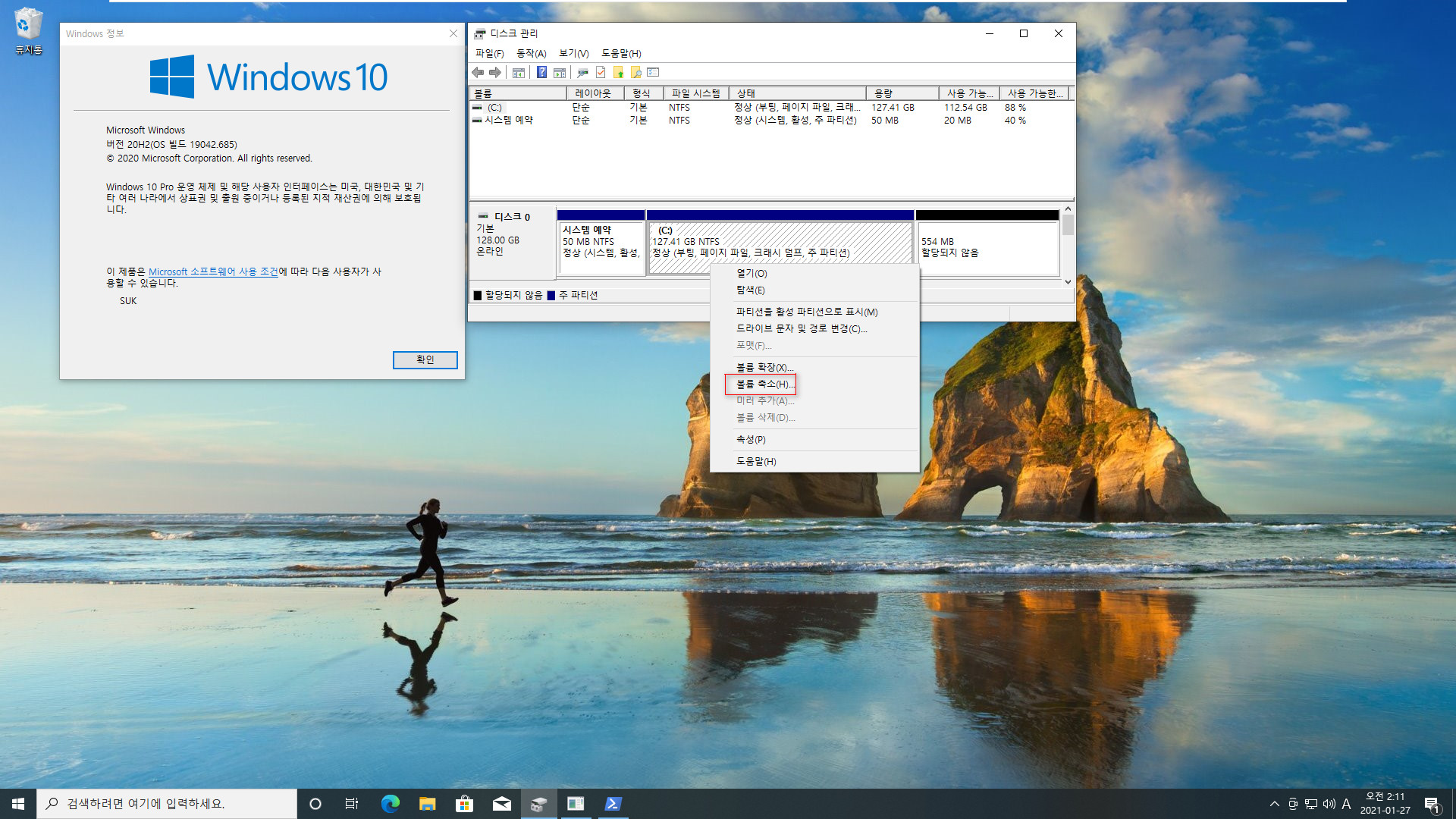
Task: Click scroll-down arrow of disk pane scrollbar
Action: coord(1068,281)
